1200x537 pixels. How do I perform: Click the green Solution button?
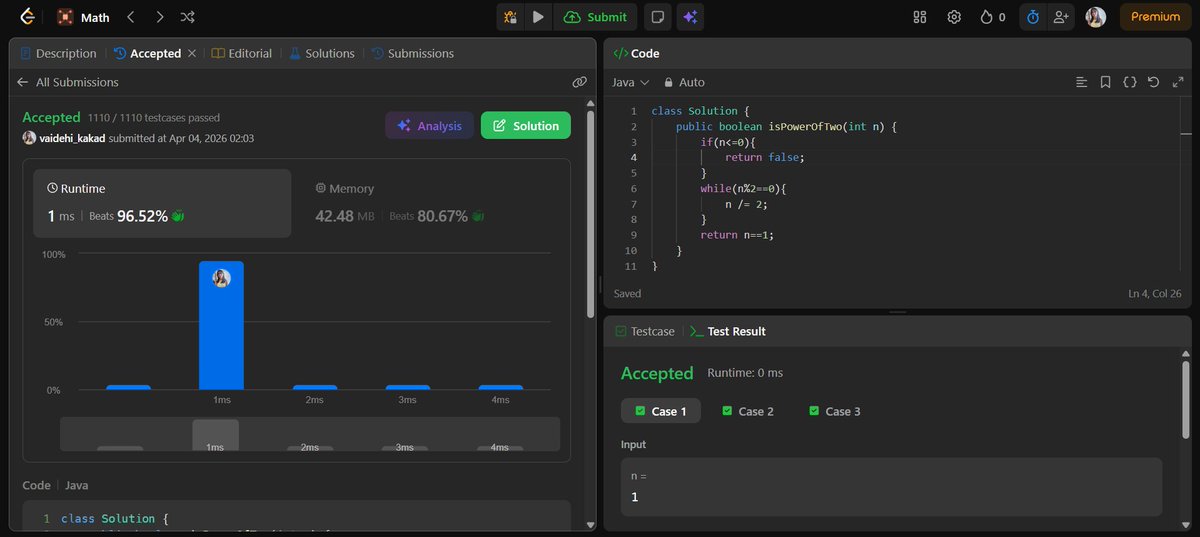click(526, 125)
